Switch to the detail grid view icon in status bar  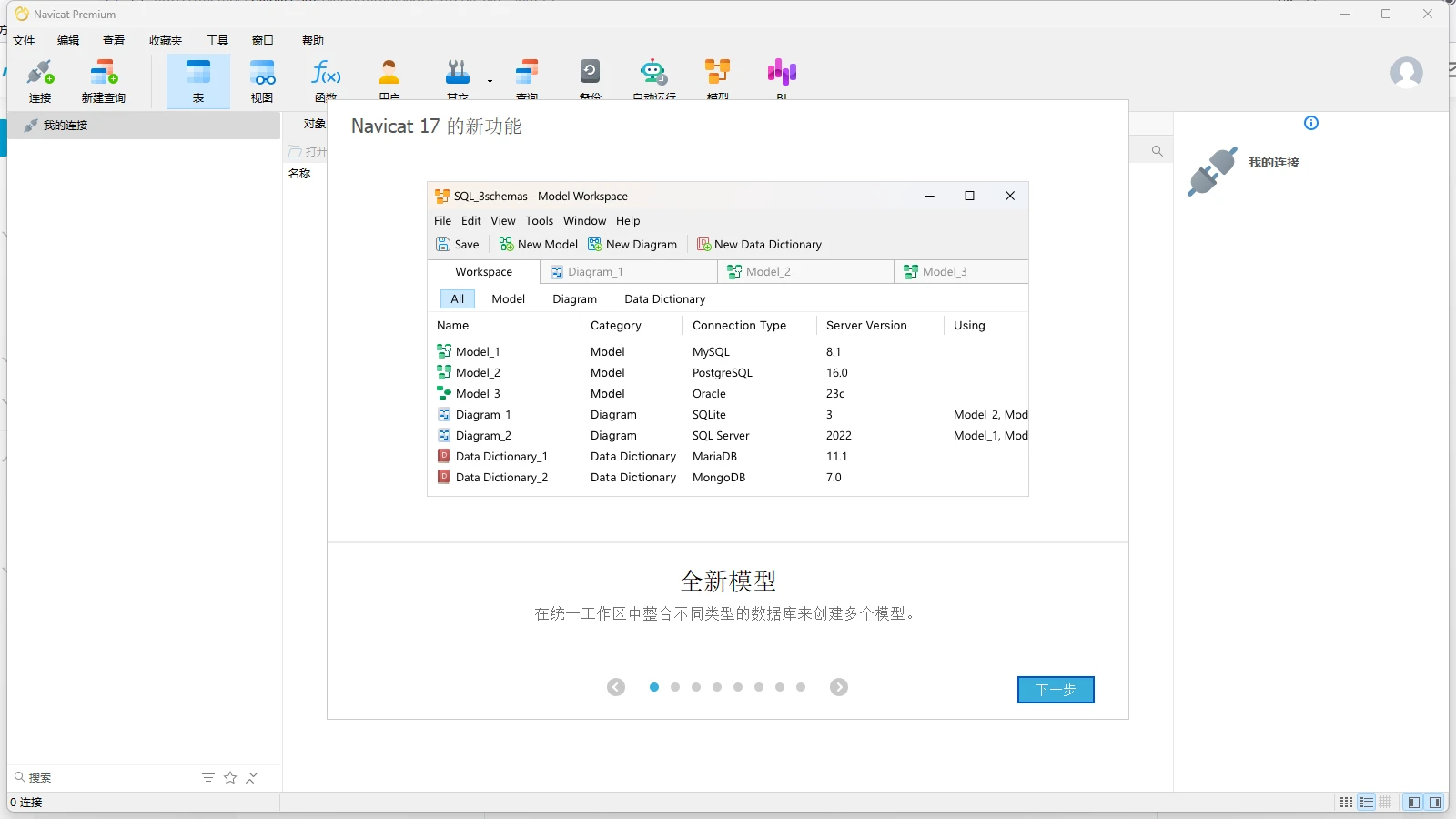point(1385,802)
